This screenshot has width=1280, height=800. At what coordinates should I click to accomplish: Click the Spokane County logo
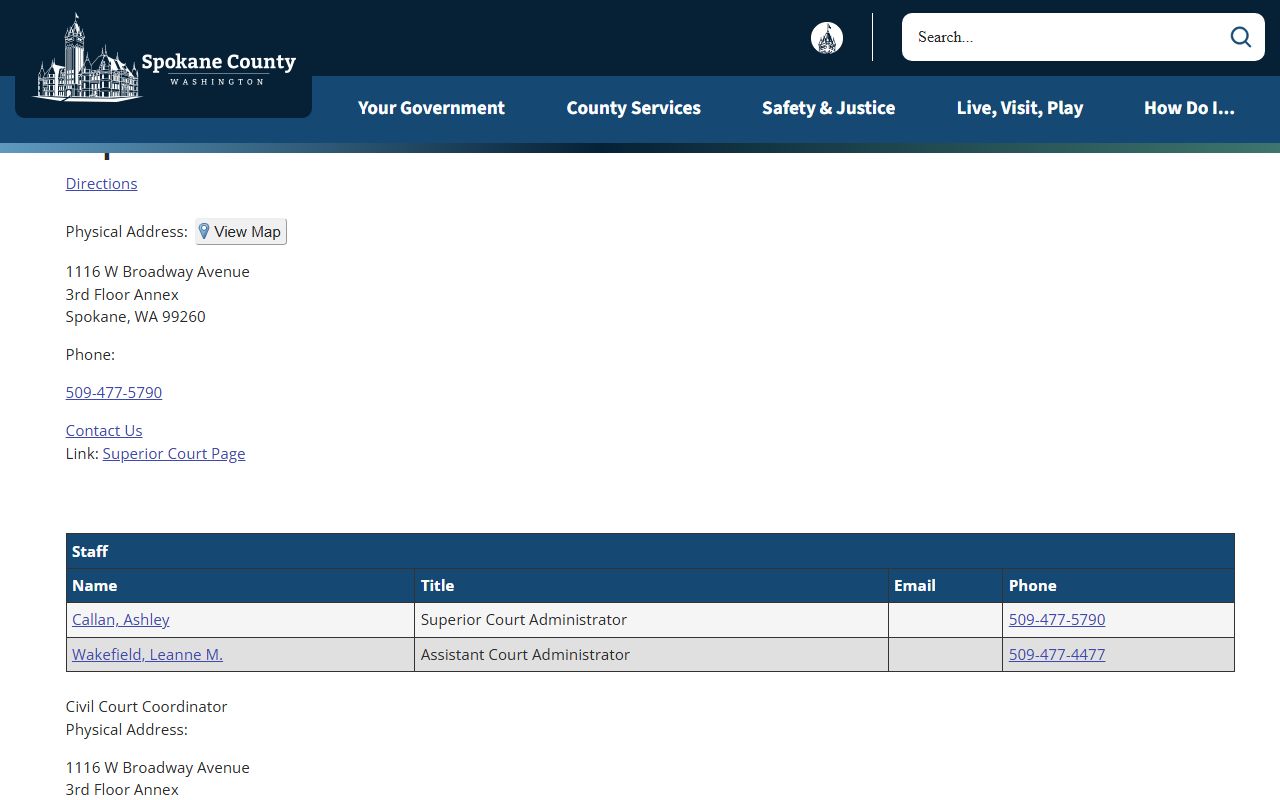tap(165, 58)
